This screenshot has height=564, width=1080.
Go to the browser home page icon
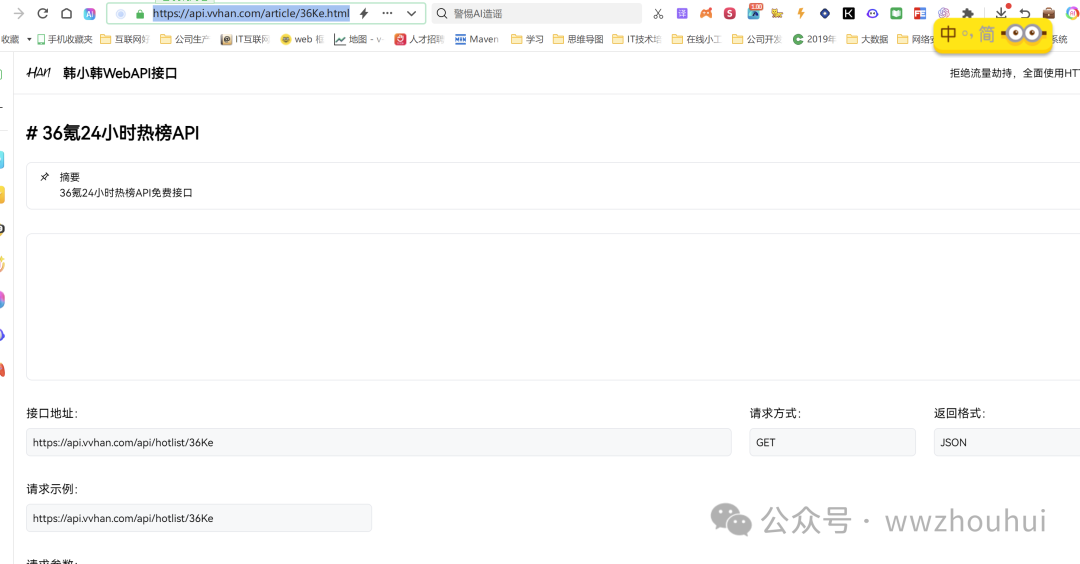pos(66,13)
